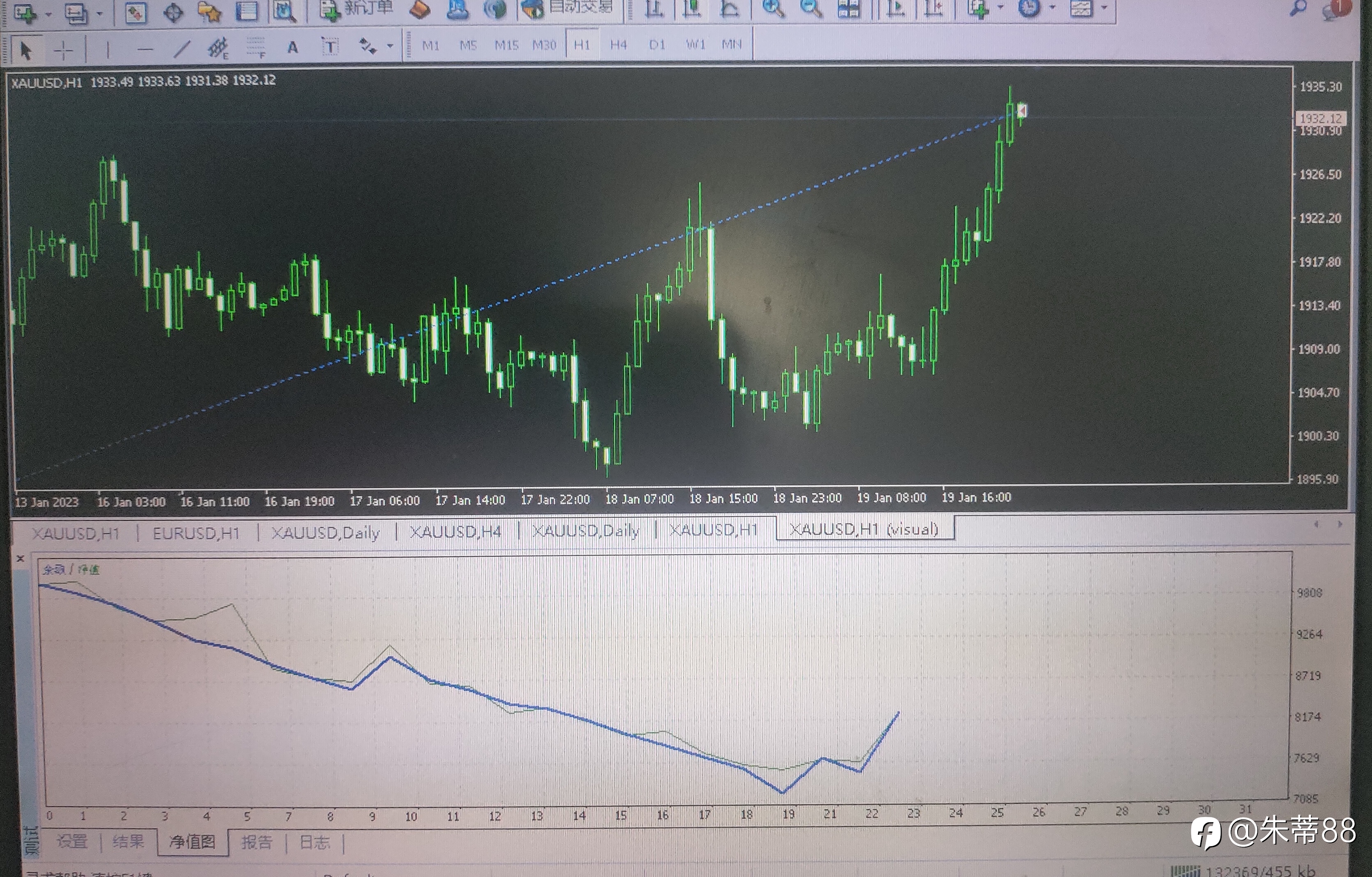Zoom in on the chart
Image resolution: width=1372 pixels, height=877 pixels.
point(773,9)
